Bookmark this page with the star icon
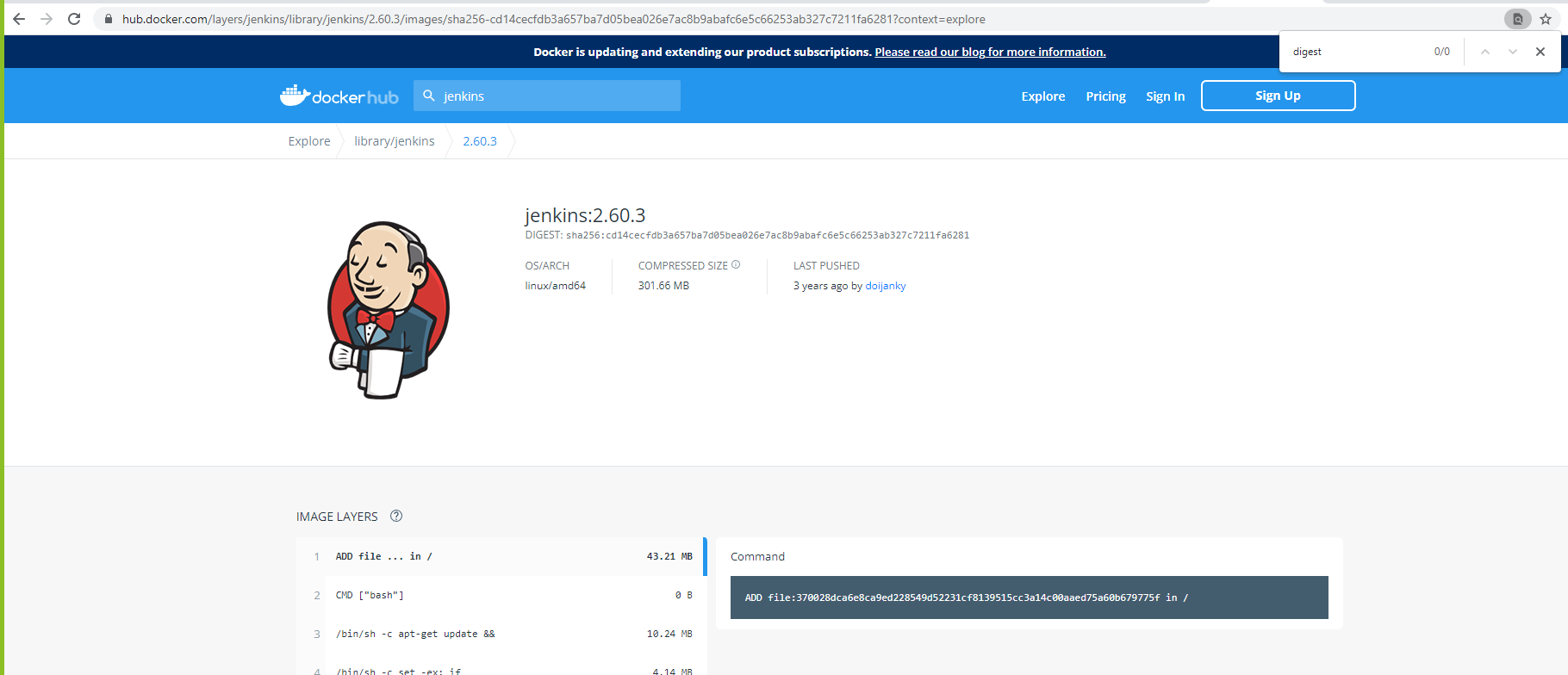1568x675 pixels. pos(1546,19)
